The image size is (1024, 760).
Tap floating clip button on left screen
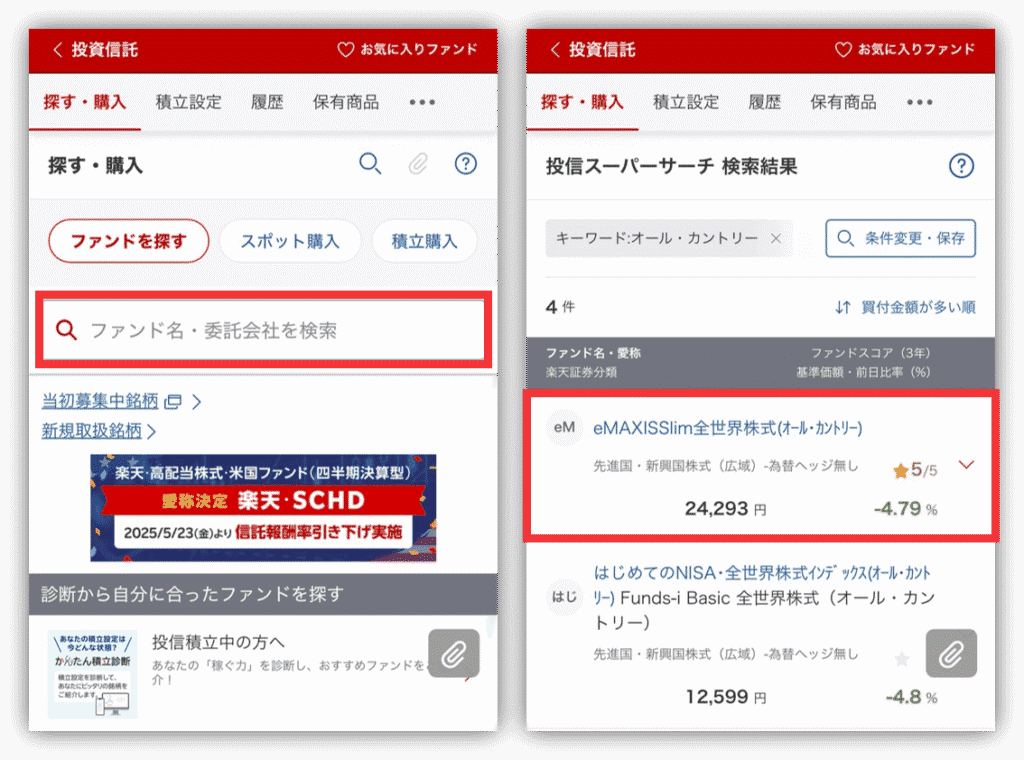[454, 654]
